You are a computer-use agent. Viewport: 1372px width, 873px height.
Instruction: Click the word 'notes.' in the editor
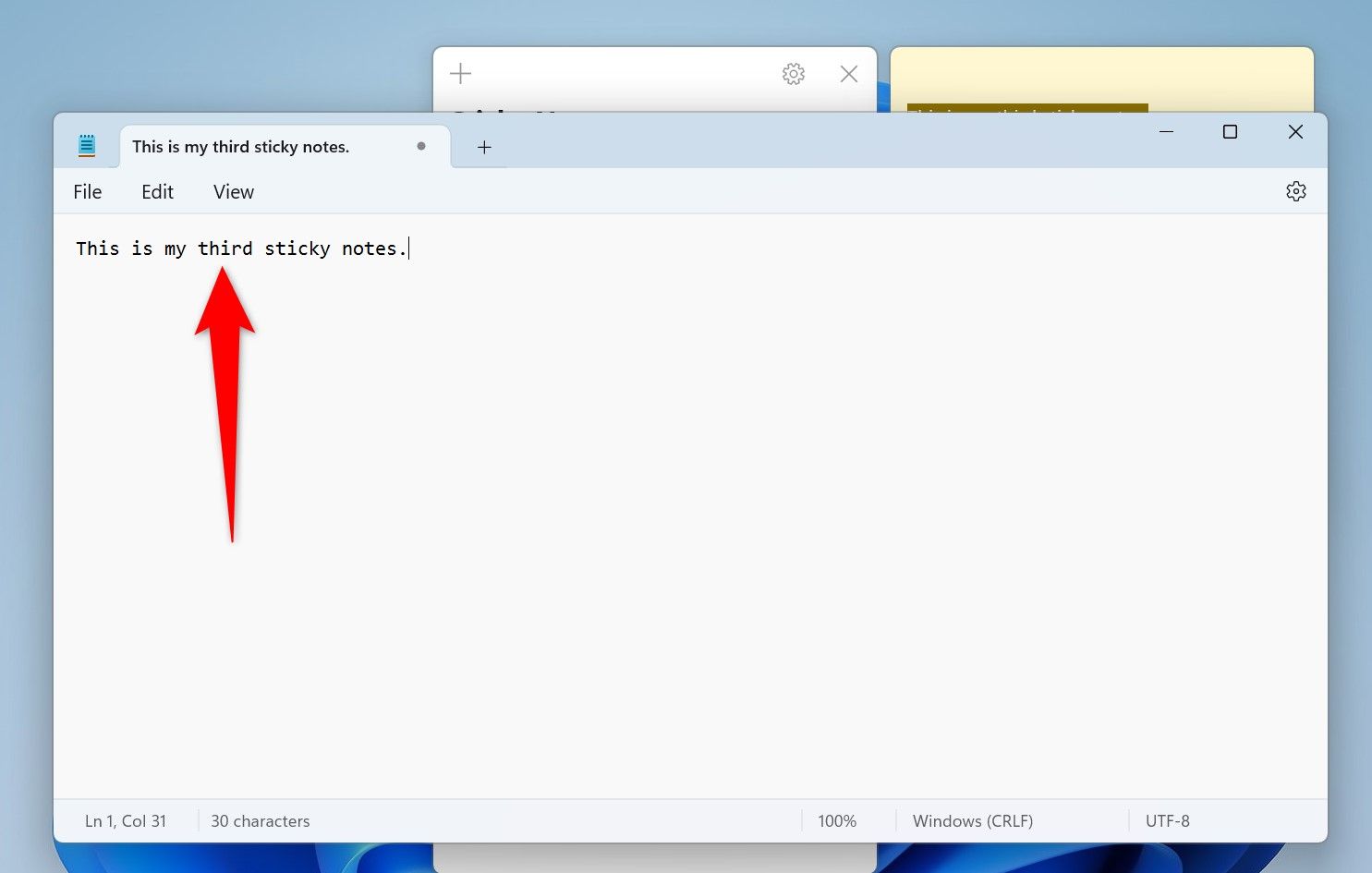coord(375,249)
